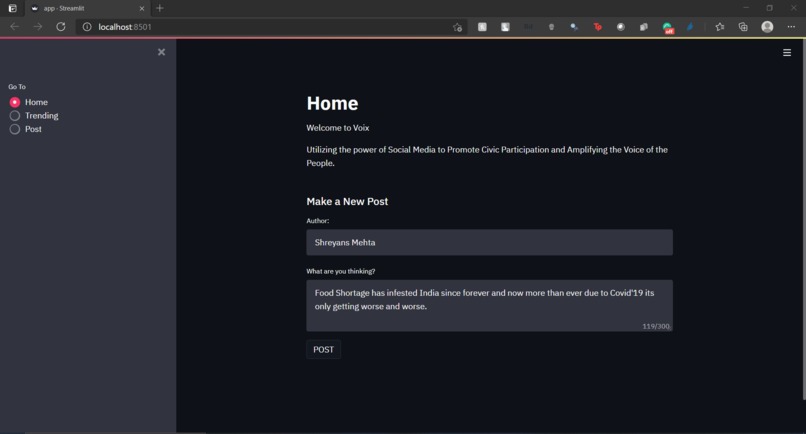This screenshot has width=806, height=434.
Task: Go forward with the browser forward arrow
Action: [38, 27]
